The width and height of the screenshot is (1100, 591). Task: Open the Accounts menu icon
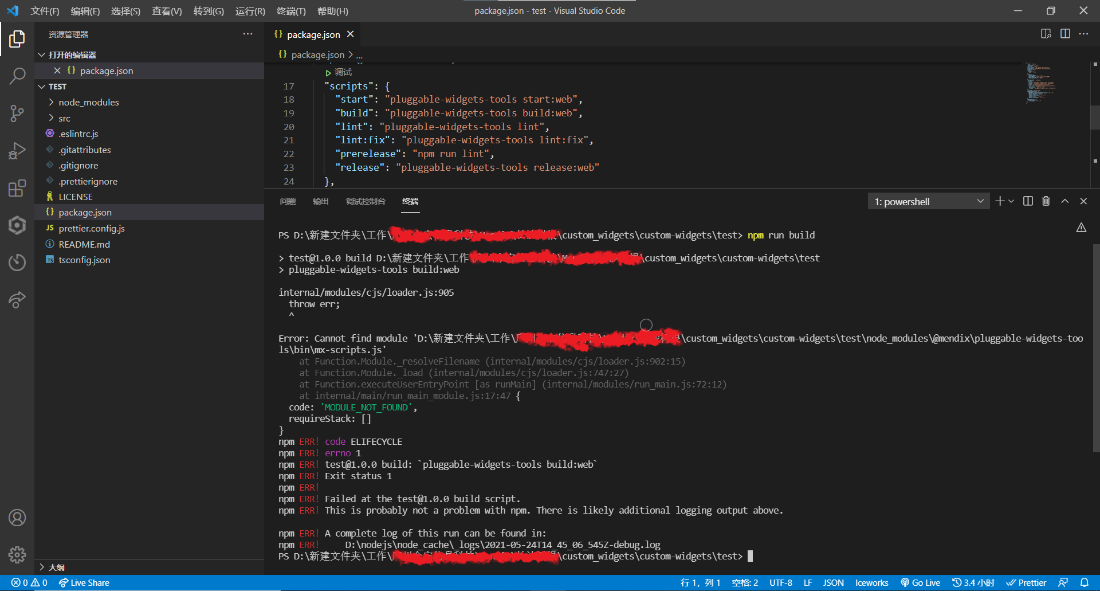coord(17,518)
